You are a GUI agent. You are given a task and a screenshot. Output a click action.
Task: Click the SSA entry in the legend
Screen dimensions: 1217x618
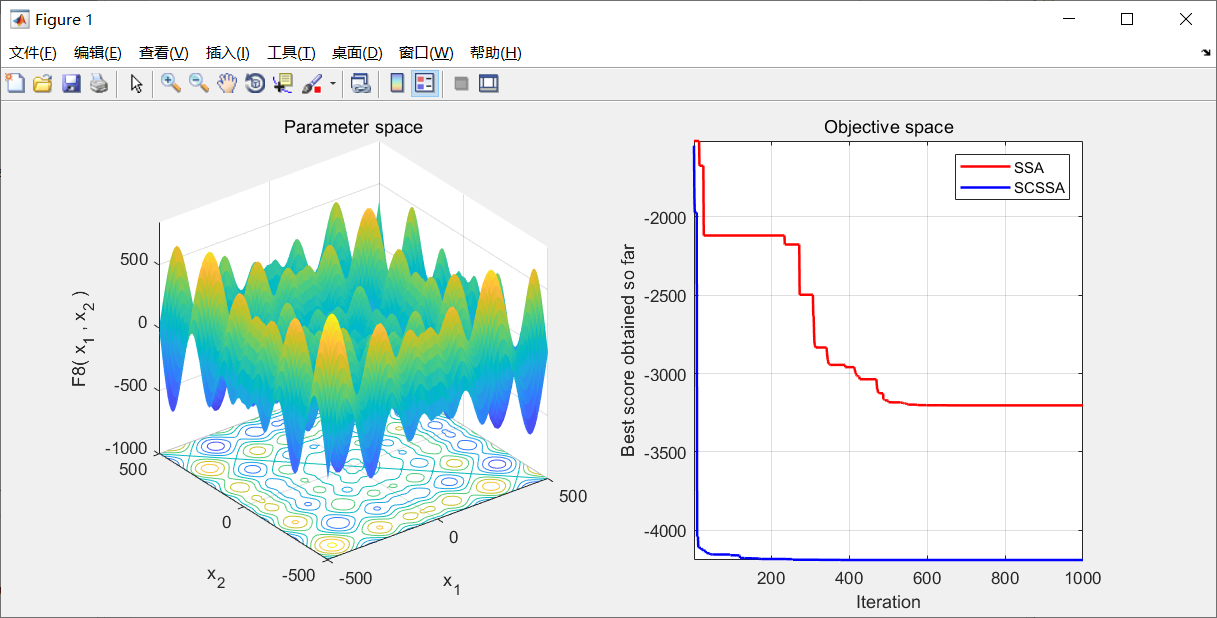click(x=1029, y=167)
